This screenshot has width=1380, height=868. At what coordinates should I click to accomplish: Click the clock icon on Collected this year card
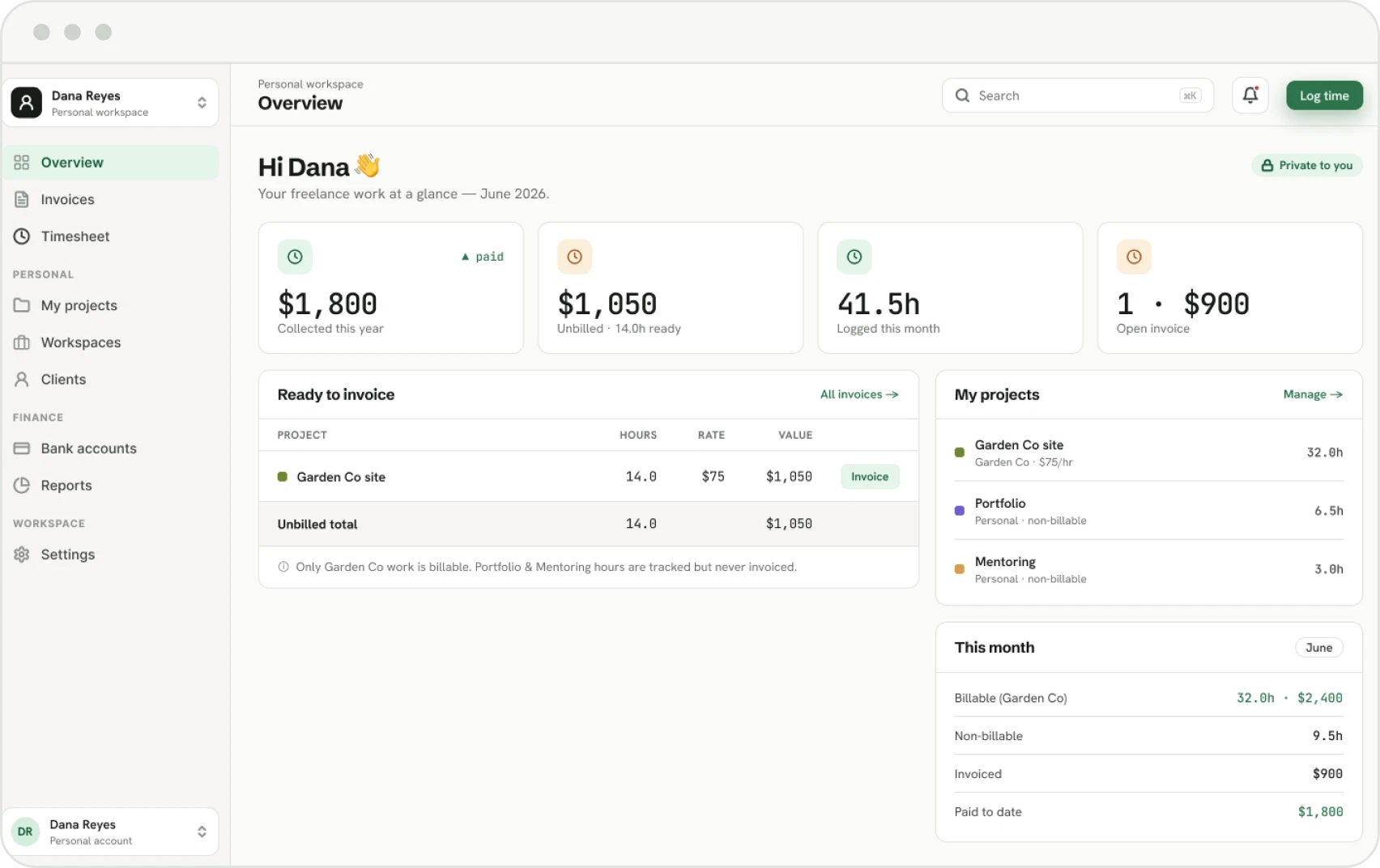(x=295, y=257)
